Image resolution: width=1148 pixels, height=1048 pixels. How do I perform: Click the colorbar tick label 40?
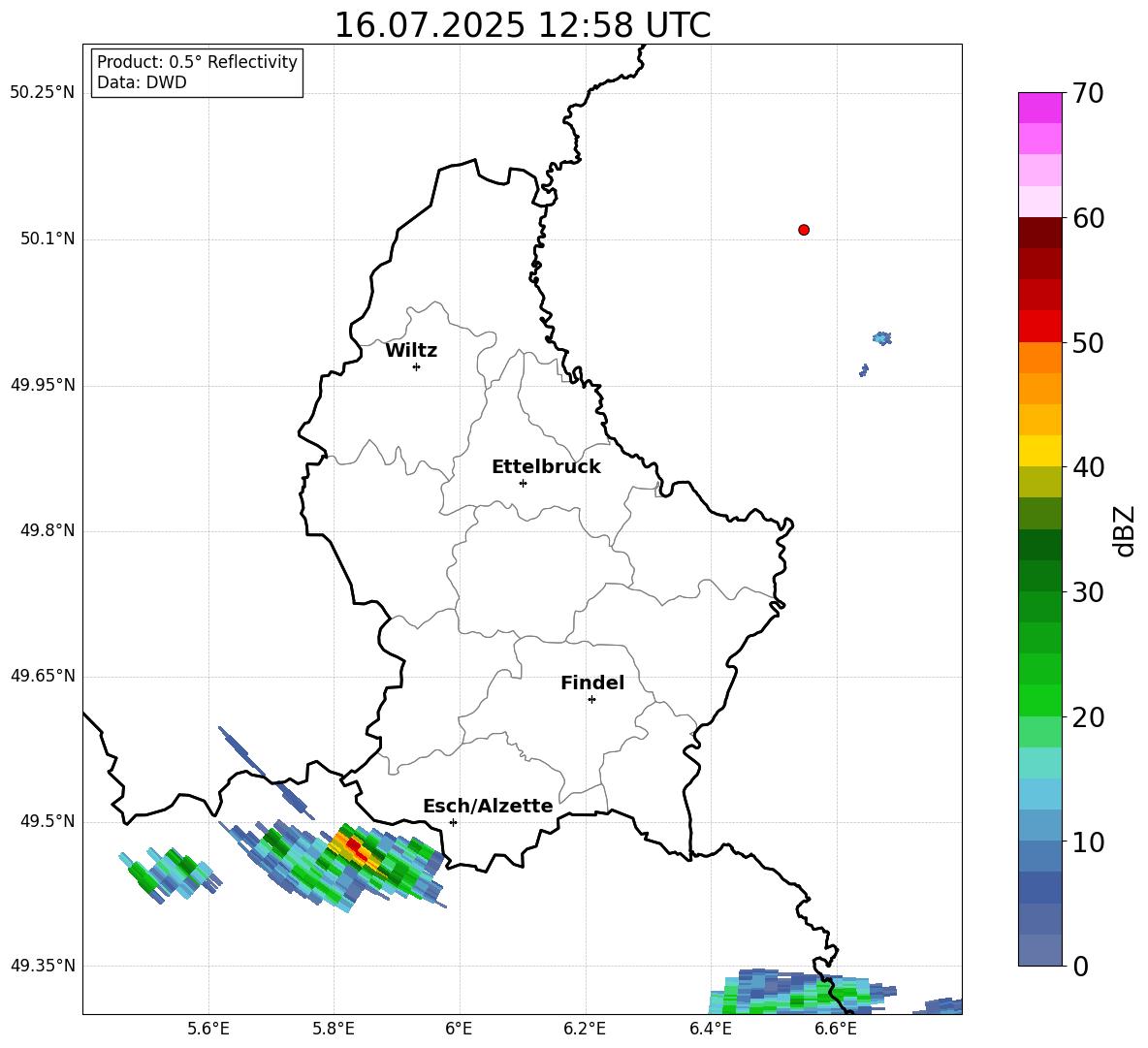[1087, 467]
